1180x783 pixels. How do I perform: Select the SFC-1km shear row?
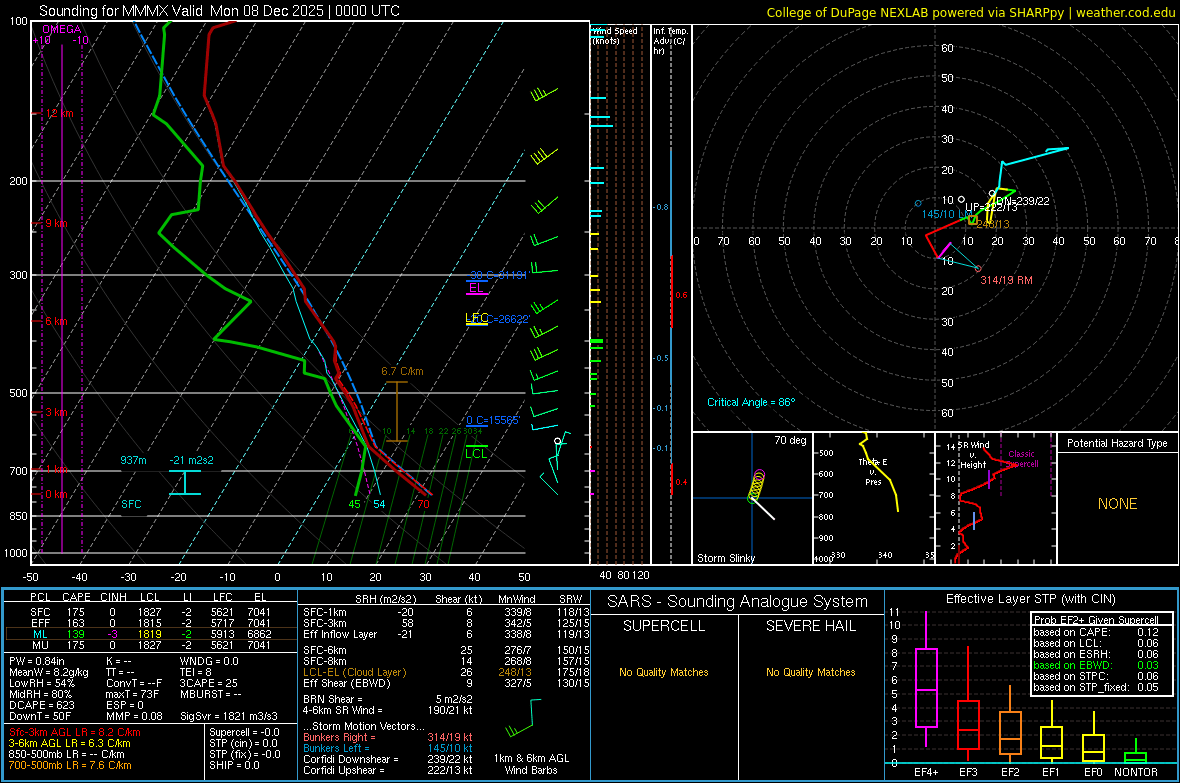tap(446, 612)
